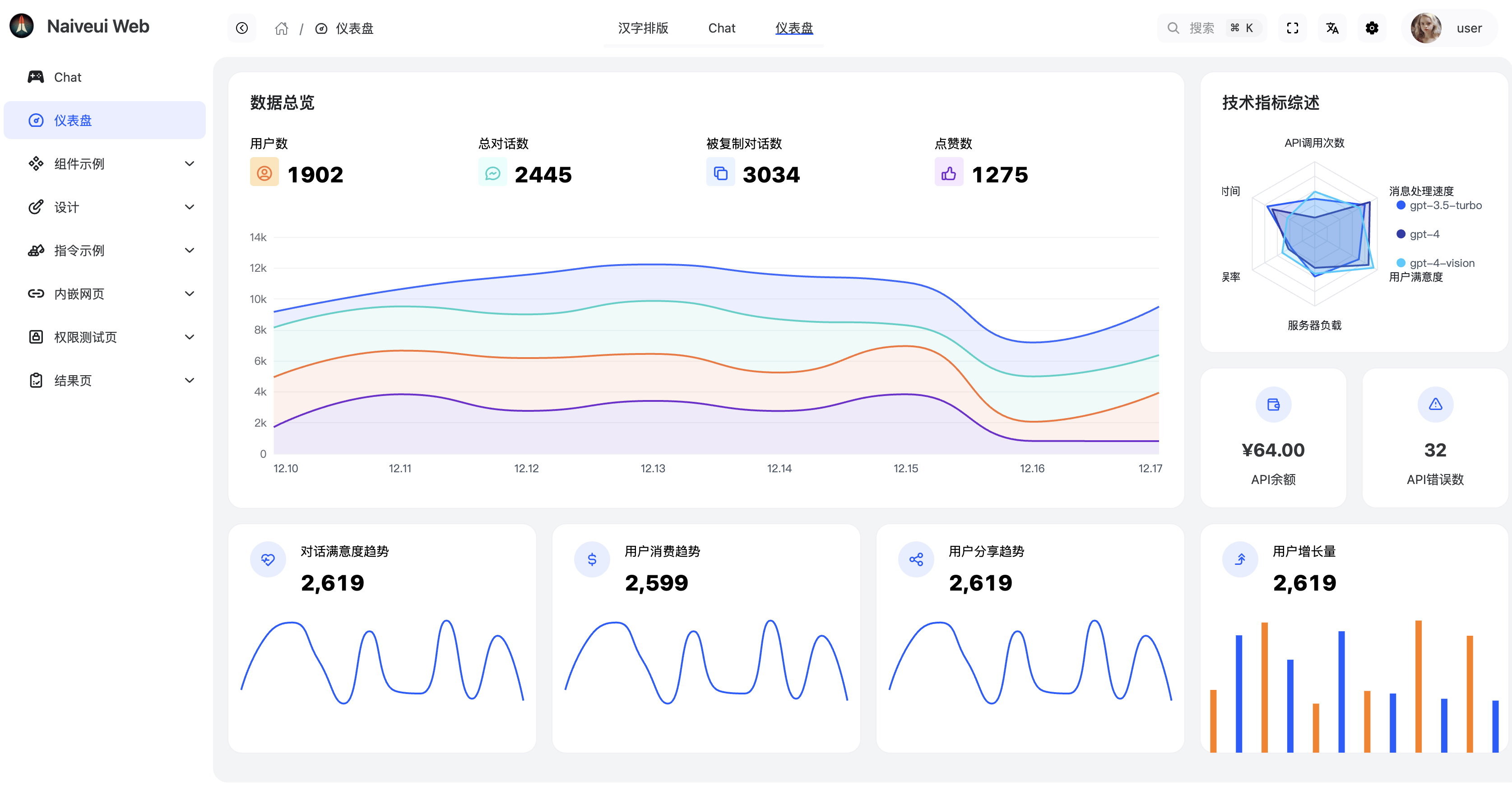Click the 12.16 date axis label
Screen dimensions: 1512x810
(1032, 468)
